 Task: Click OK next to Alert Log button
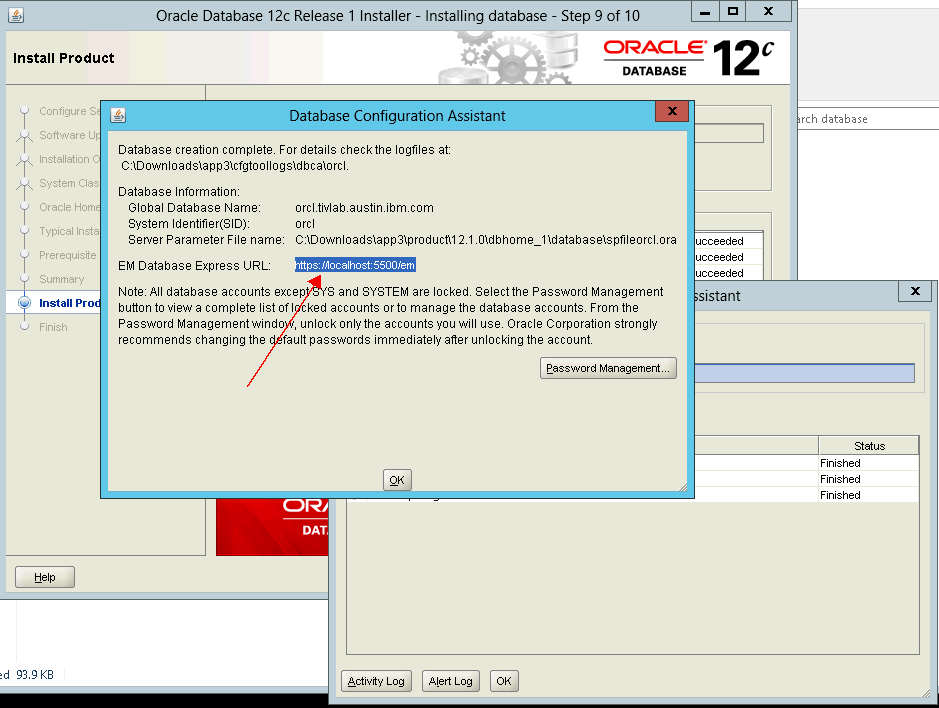504,681
